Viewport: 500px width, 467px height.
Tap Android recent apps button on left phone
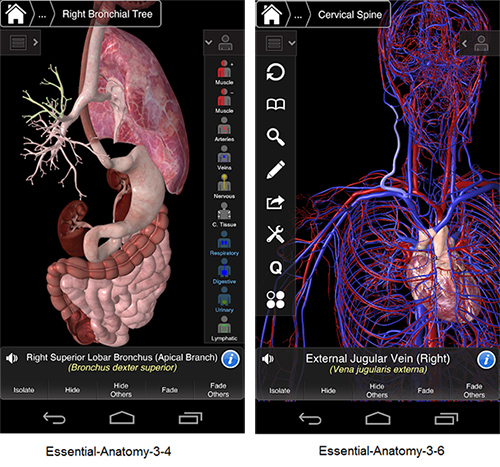190,418
